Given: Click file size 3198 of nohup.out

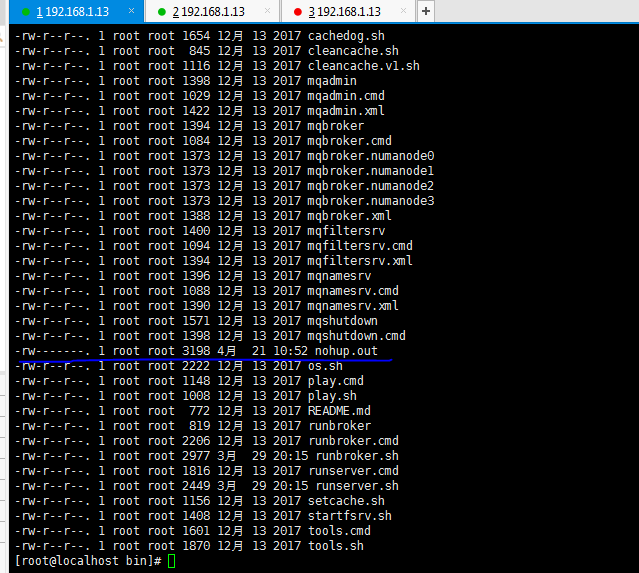Looking at the screenshot, I should coord(196,351).
